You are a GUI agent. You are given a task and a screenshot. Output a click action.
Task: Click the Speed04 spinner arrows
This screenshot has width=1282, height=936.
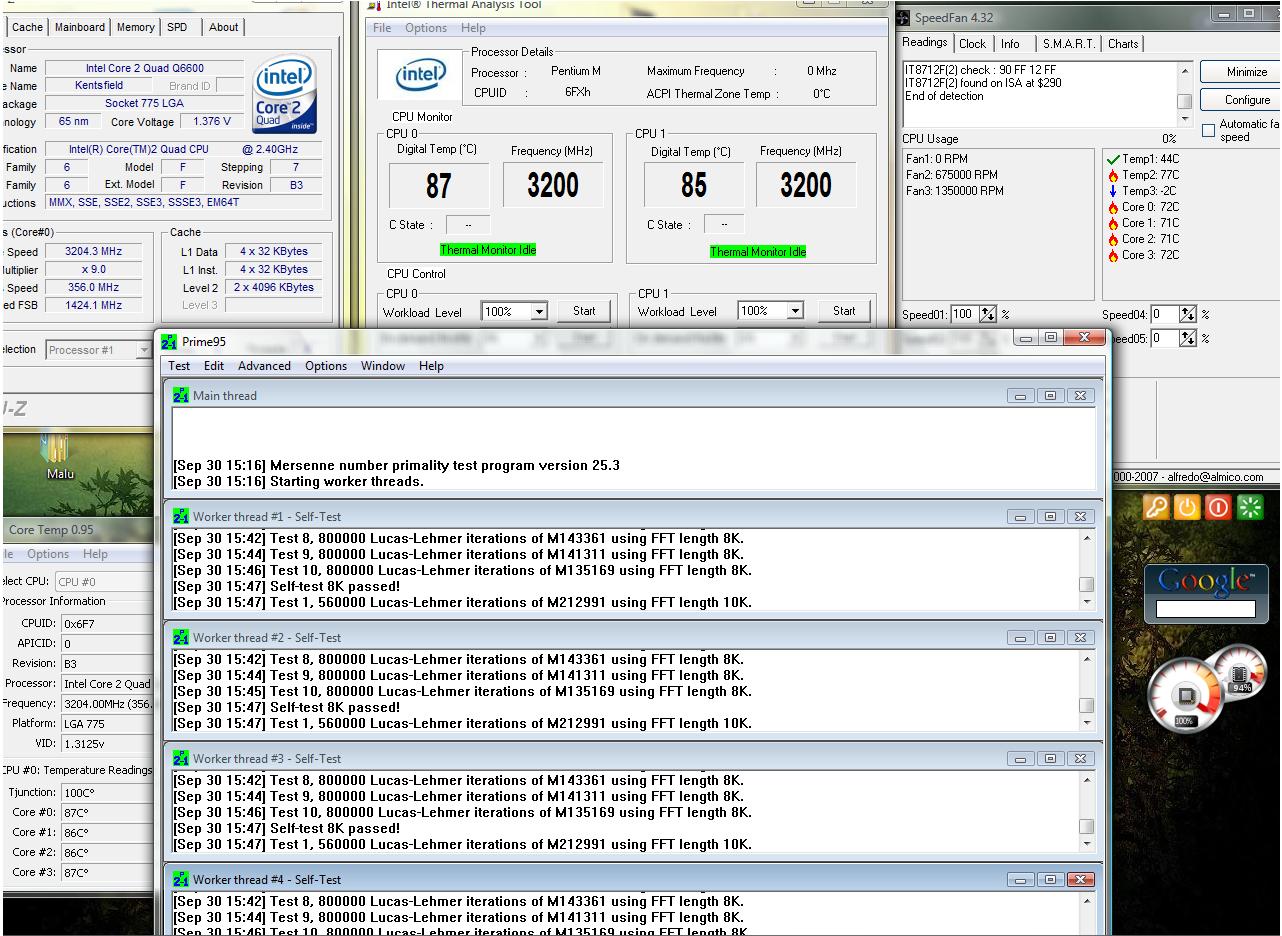(x=1188, y=314)
